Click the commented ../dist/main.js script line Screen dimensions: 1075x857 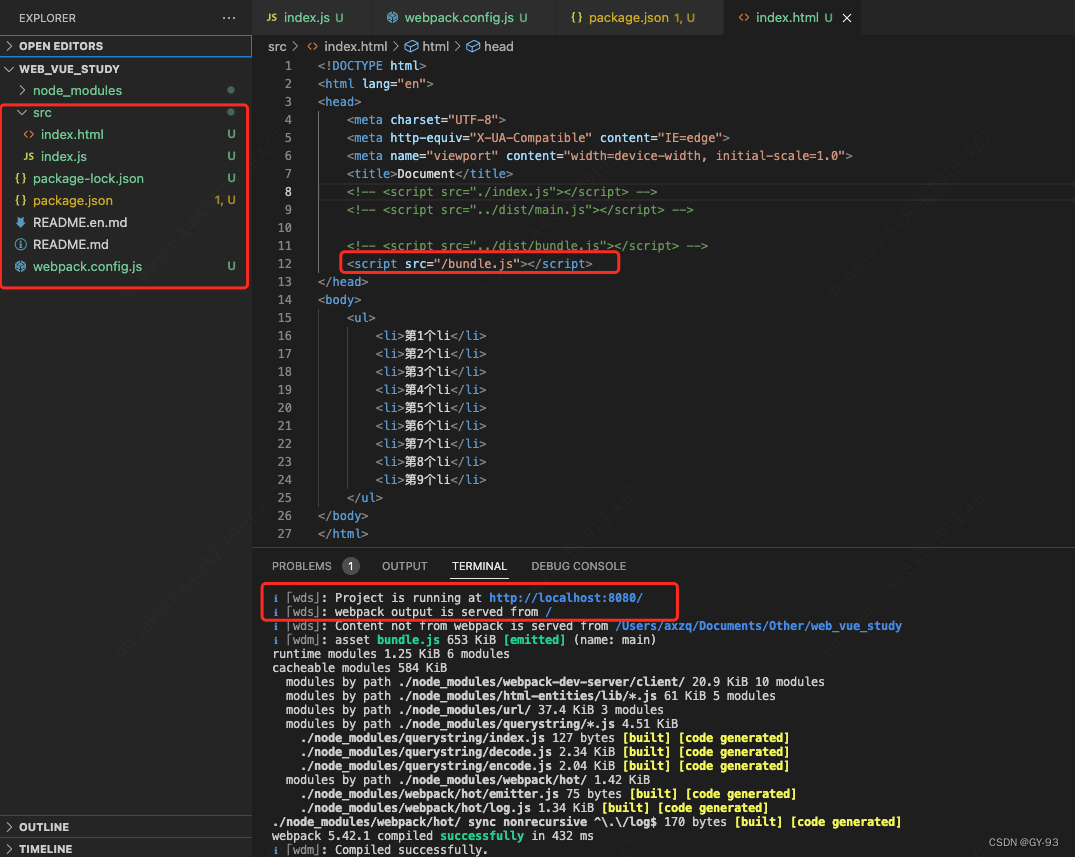pos(520,210)
